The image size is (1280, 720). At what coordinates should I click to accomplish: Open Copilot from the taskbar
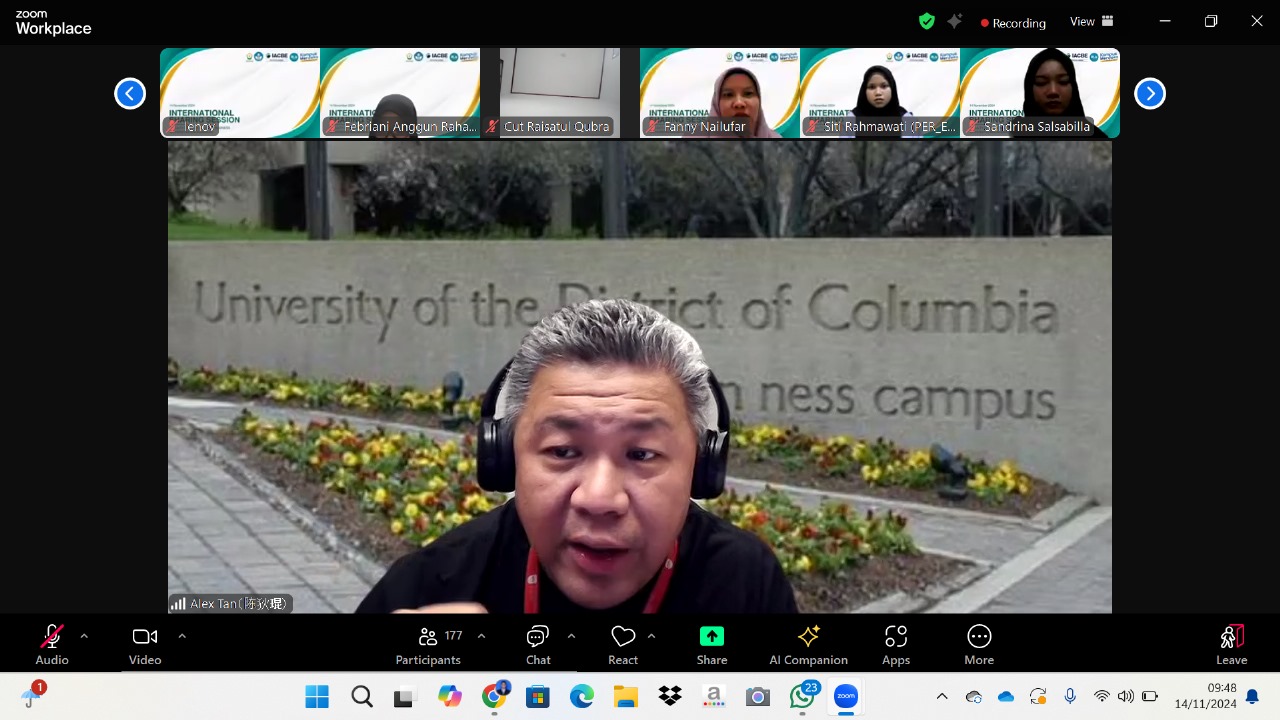click(450, 696)
